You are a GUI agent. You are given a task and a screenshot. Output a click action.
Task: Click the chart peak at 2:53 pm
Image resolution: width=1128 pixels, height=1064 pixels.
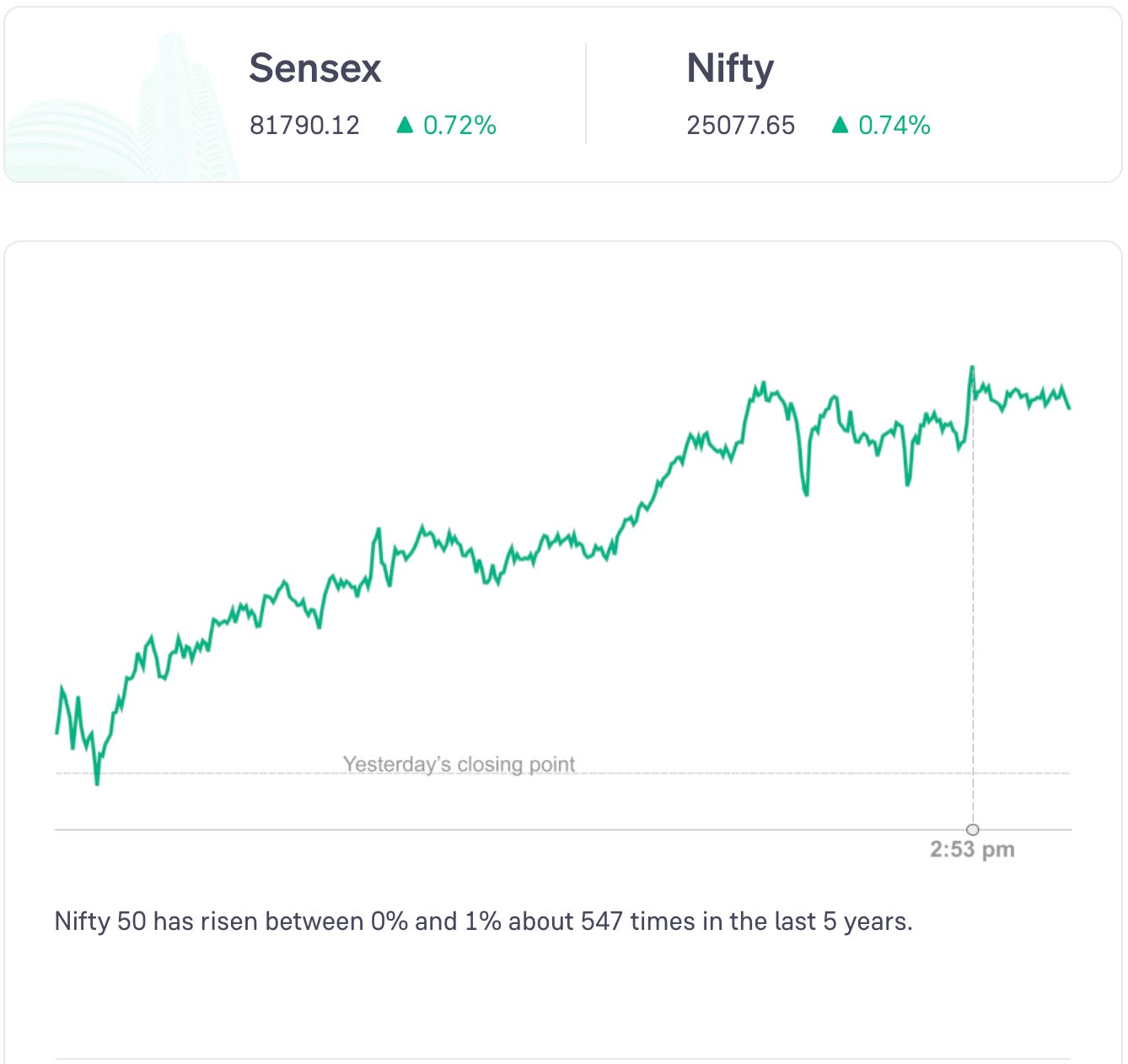(972, 368)
